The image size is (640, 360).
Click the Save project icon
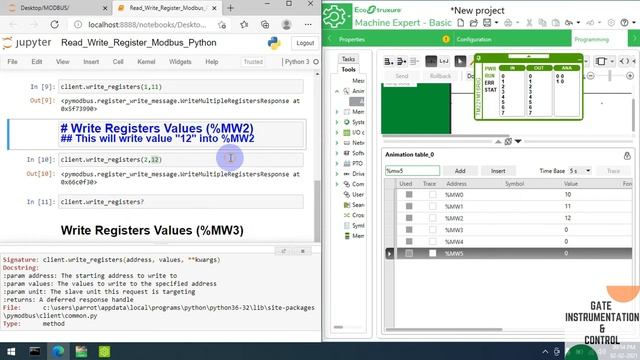pyautogui.click(x=487, y=23)
